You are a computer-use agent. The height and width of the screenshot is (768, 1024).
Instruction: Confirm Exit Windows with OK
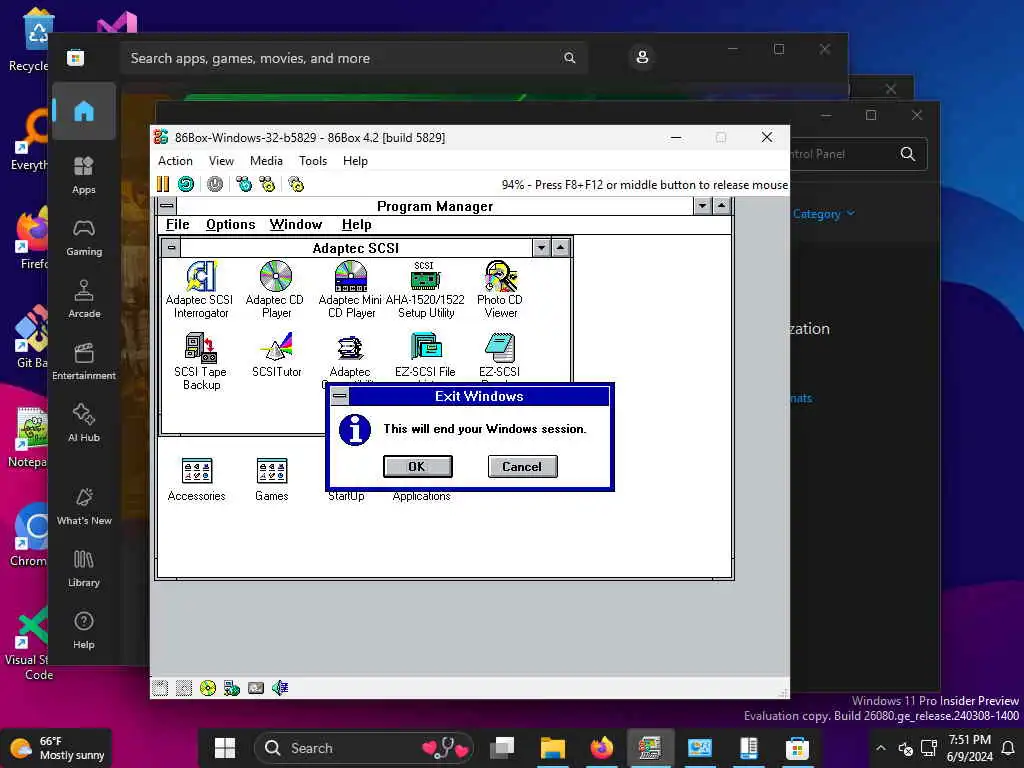(417, 466)
